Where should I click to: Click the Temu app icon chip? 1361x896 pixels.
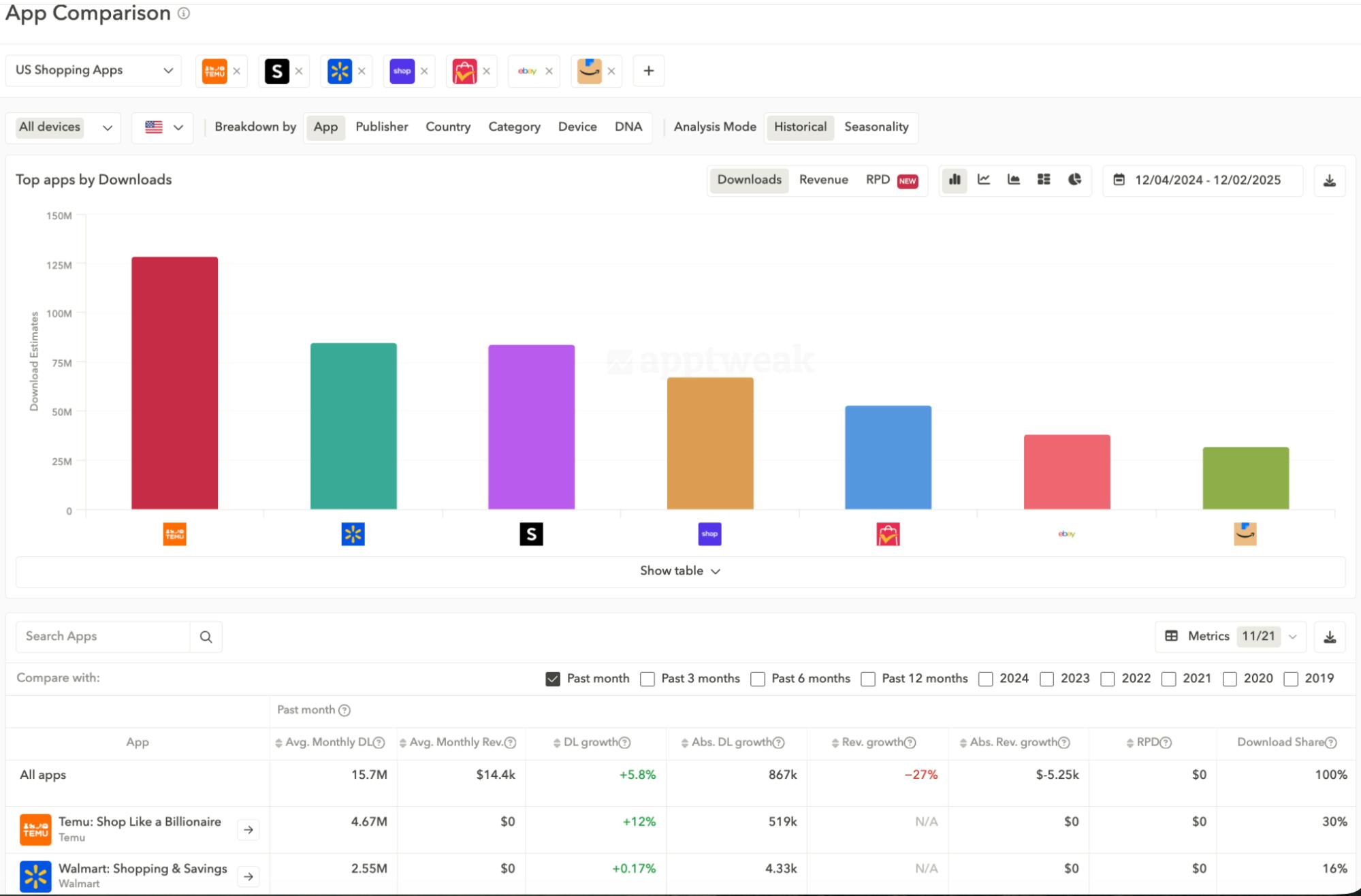[x=215, y=70]
